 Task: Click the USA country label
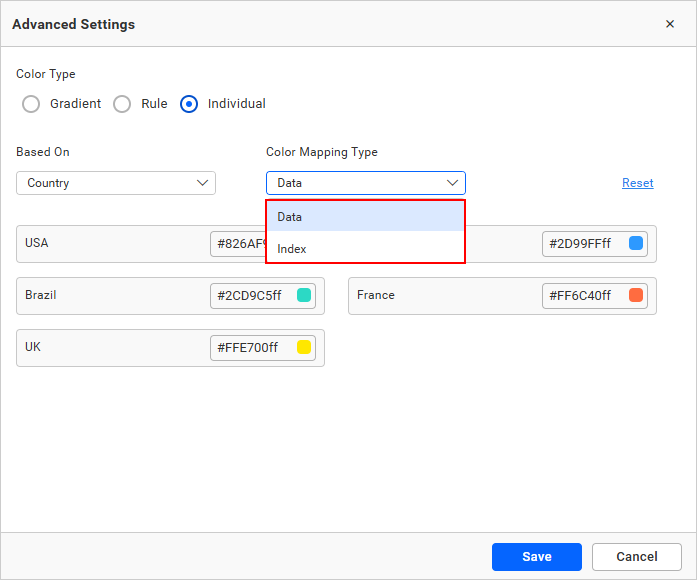[x=36, y=243]
